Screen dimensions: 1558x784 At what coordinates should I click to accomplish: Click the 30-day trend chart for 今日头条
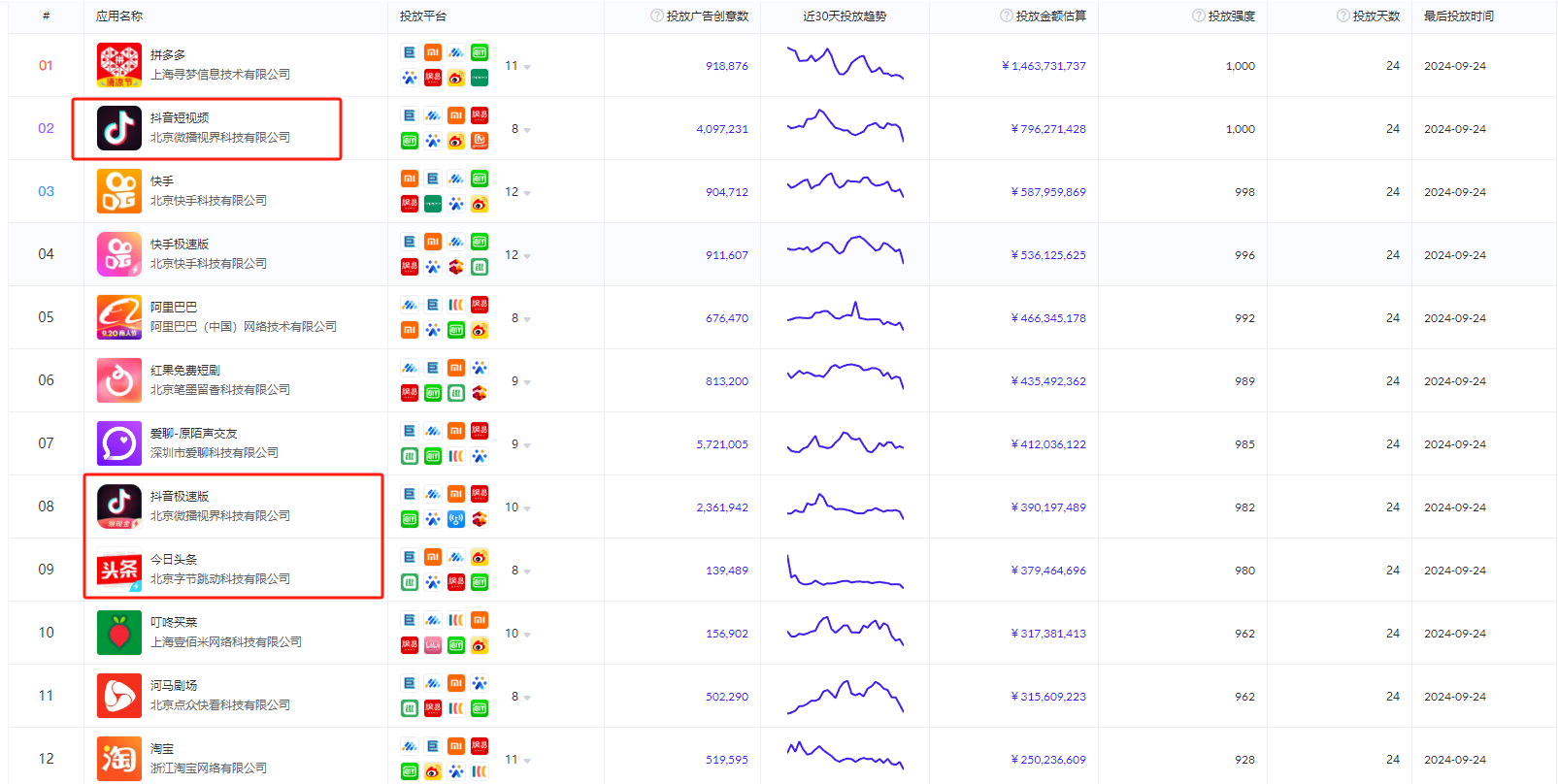click(845, 570)
